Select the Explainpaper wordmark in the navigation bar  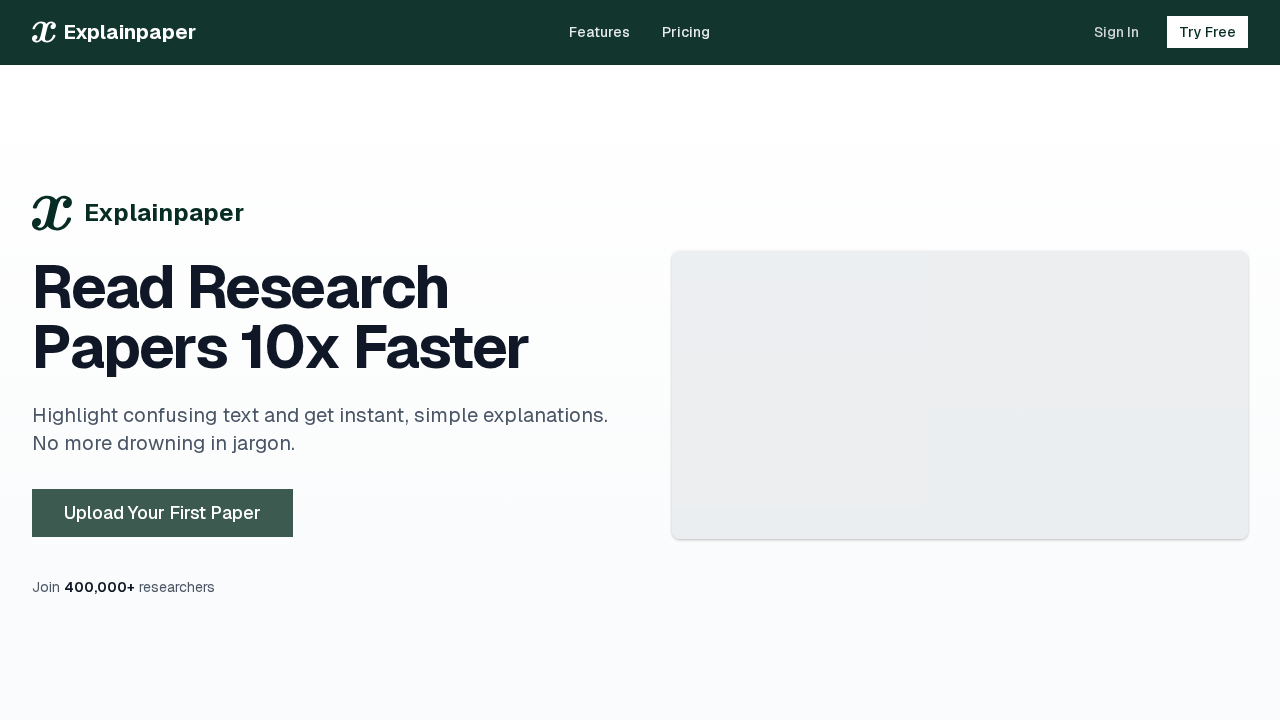(x=129, y=31)
